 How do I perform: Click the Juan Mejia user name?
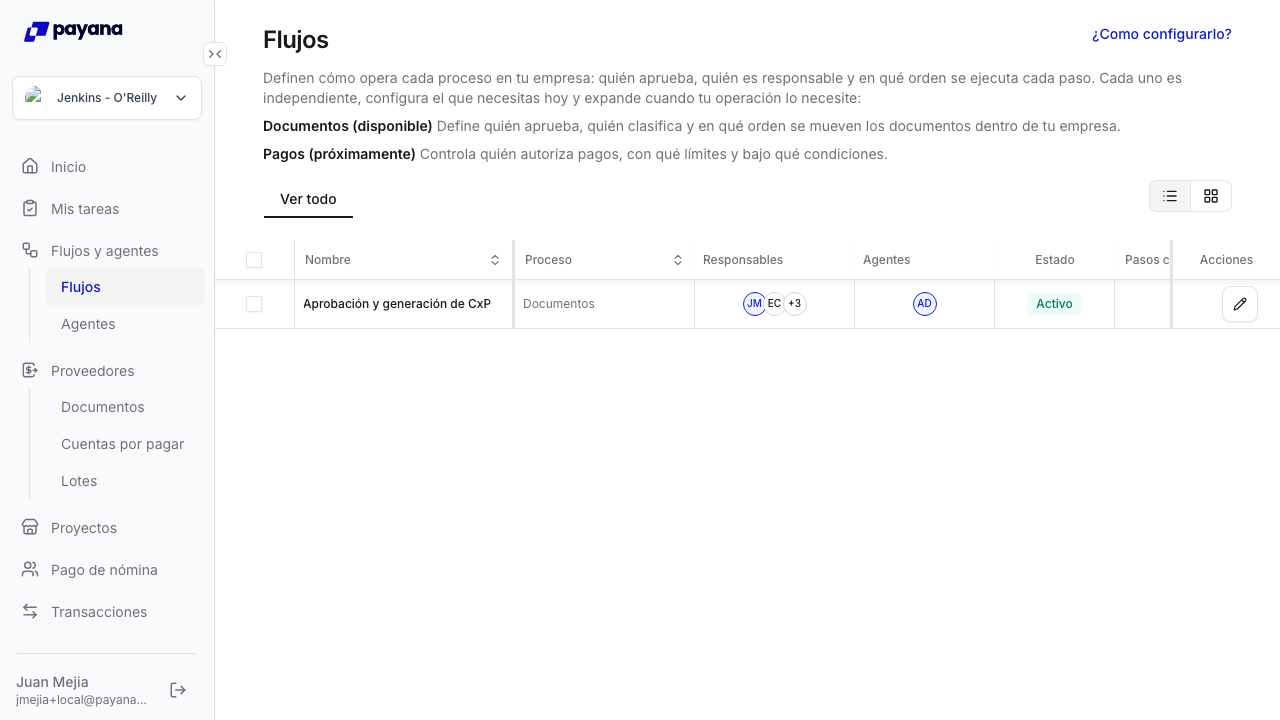52,682
